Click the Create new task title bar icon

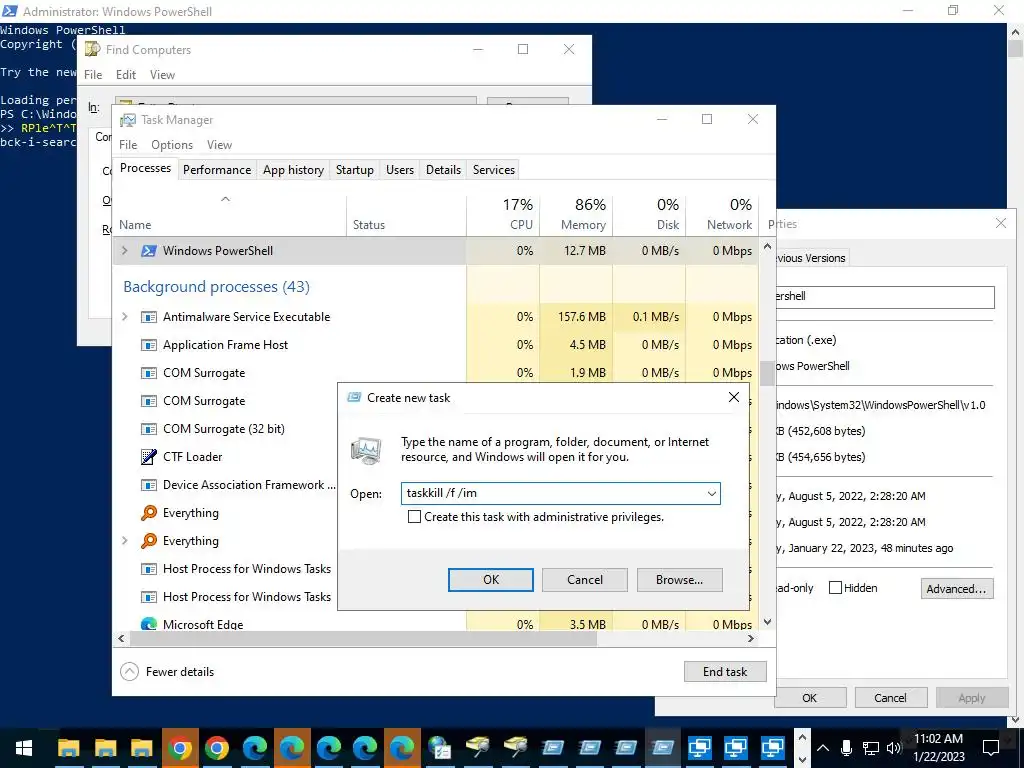pos(354,398)
